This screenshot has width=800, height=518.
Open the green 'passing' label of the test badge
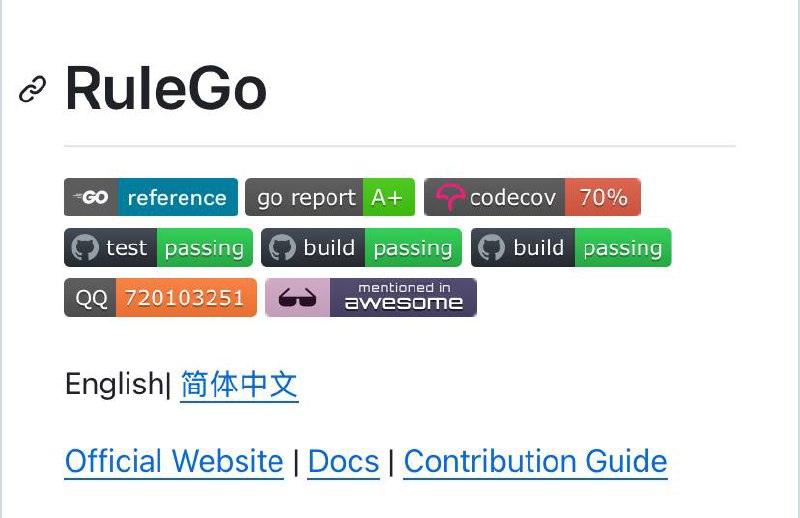click(x=205, y=248)
